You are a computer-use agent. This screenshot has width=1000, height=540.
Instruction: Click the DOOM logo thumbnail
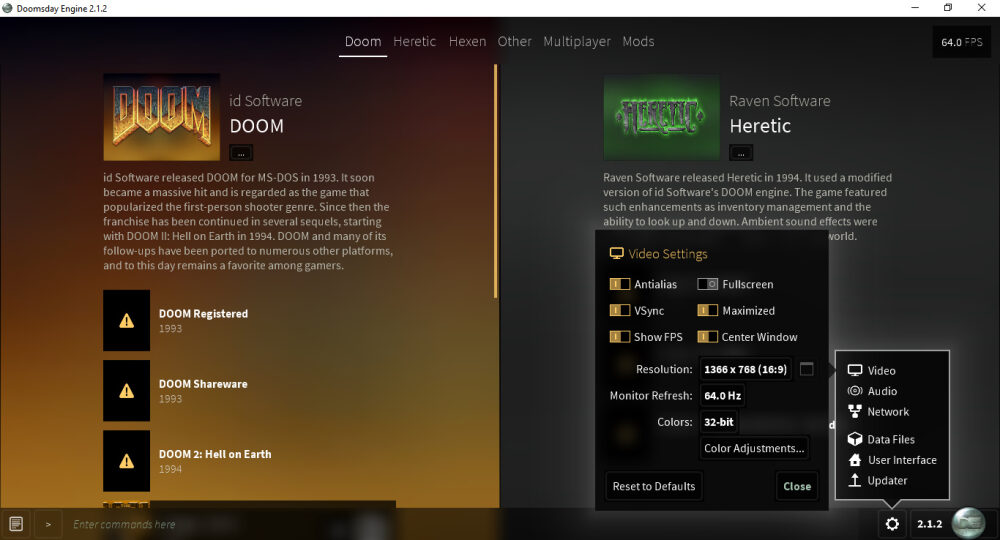click(161, 117)
